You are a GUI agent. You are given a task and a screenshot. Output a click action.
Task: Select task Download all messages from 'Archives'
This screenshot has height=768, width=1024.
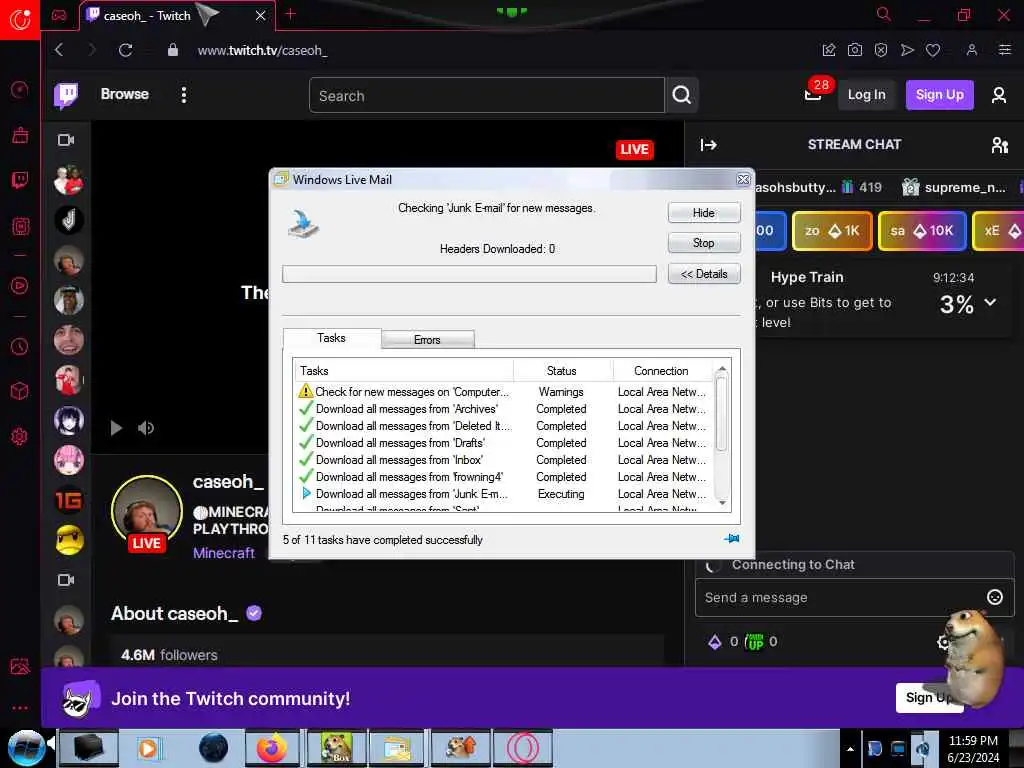tap(503, 409)
